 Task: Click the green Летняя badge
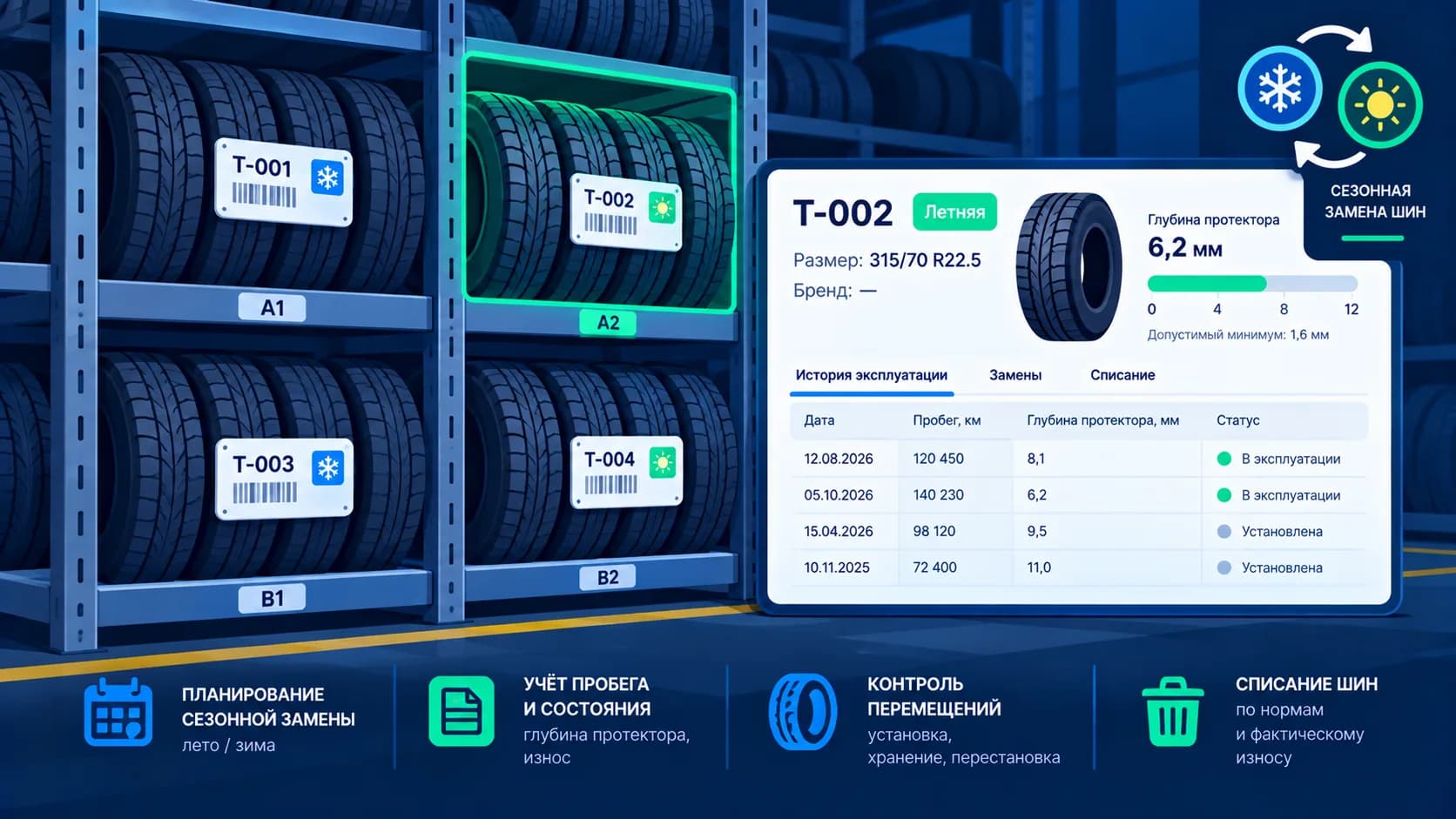[x=954, y=211]
